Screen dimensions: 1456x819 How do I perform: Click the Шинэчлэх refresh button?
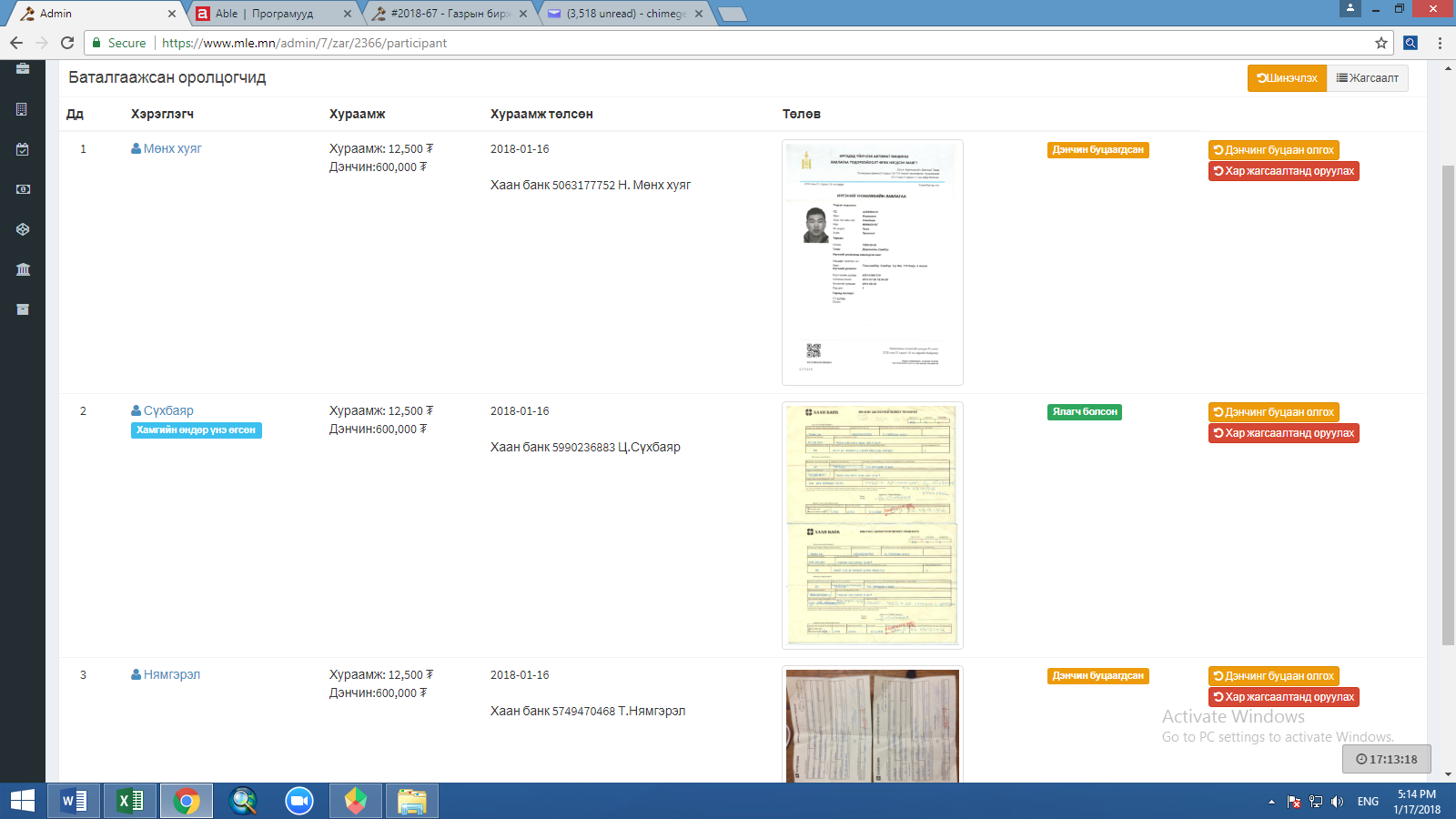point(1287,78)
